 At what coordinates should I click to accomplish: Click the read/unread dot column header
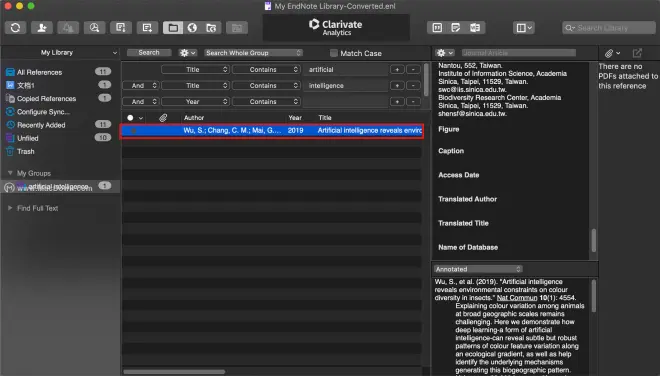click(130, 118)
